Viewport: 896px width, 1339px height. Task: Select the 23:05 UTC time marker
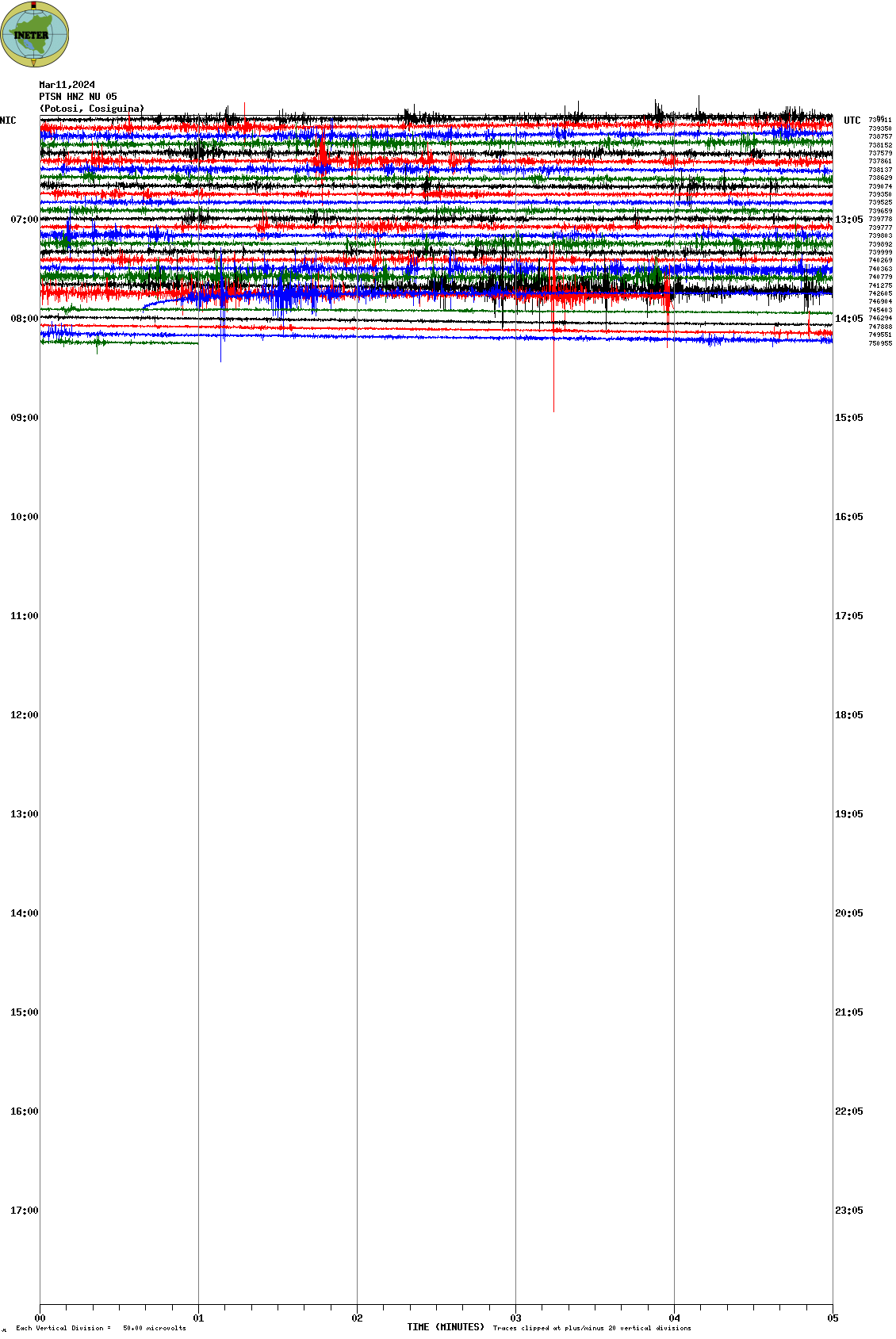coord(848,1211)
